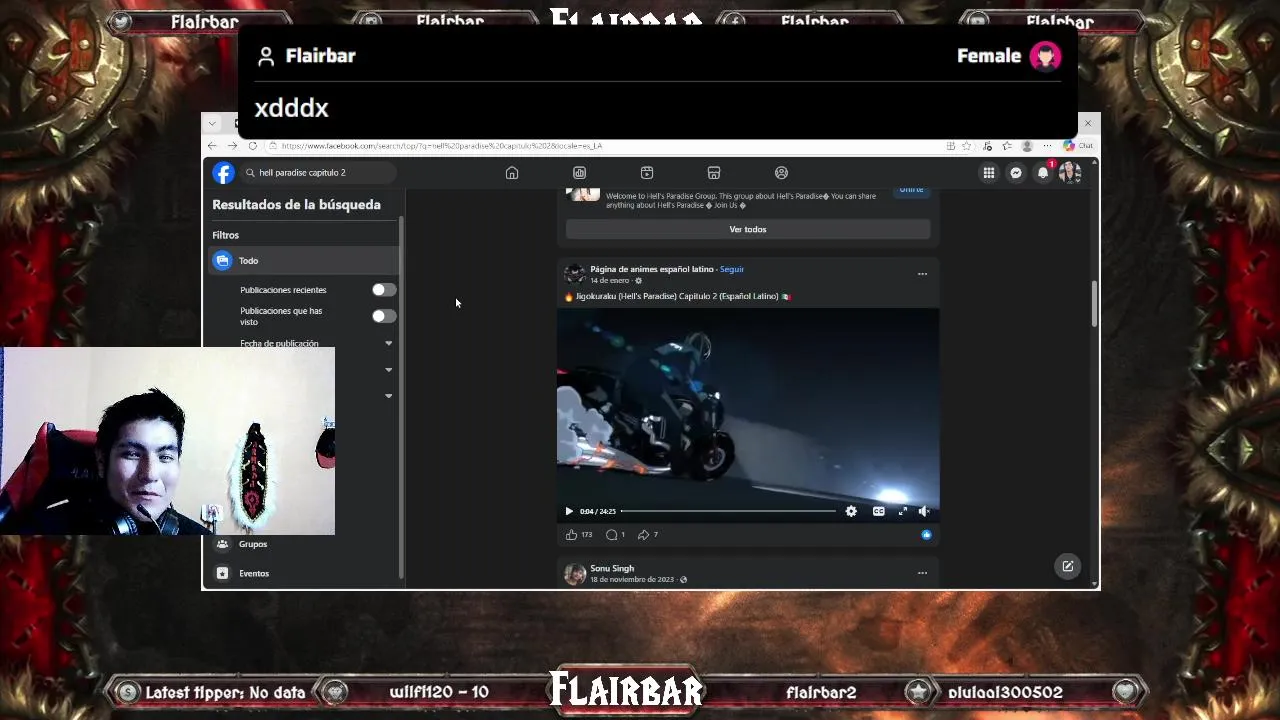1280x720 pixels.
Task: Expand Fecha de publicación dropdown
Action: (389, 343)
